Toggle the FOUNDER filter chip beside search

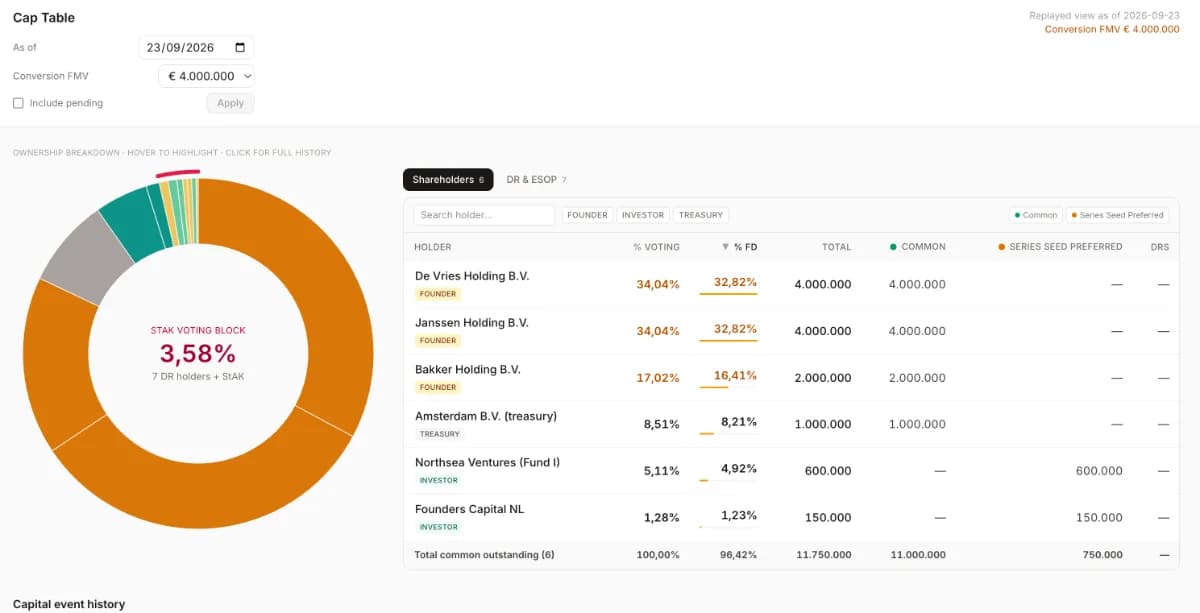pyautogui.click(x=588, y=215)
